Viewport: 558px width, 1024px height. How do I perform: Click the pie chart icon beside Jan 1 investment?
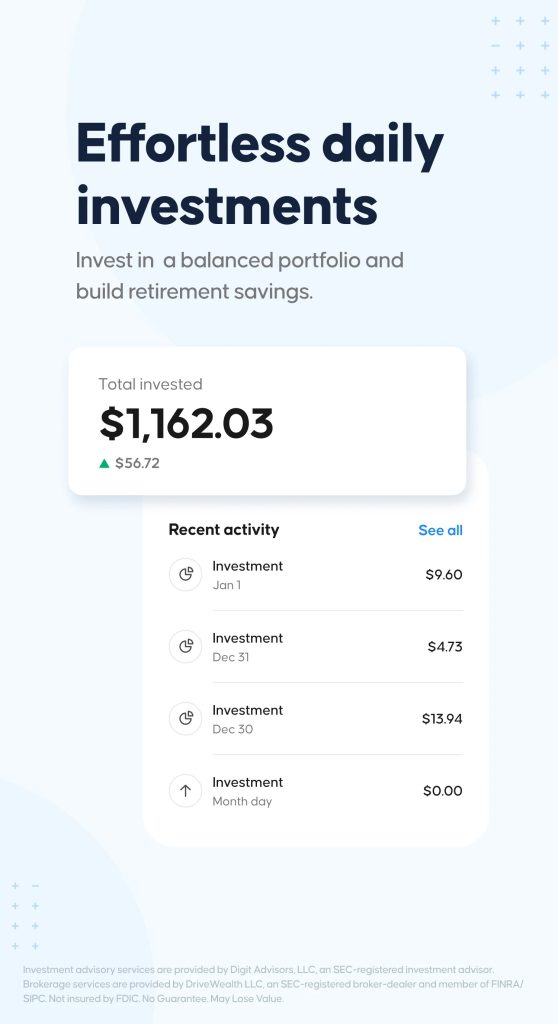click(186, 575)
